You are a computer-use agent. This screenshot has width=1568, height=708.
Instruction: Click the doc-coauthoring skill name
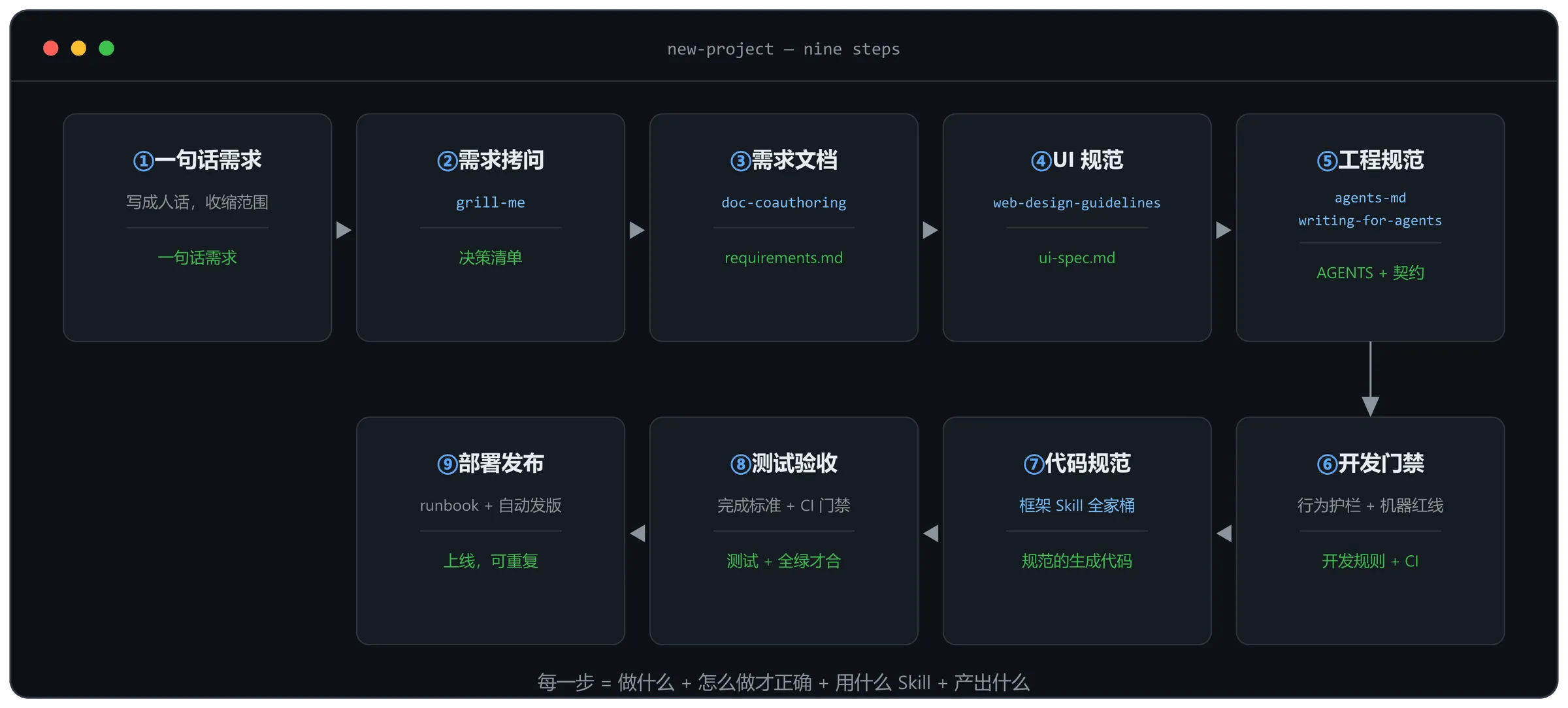pos(784,202)
